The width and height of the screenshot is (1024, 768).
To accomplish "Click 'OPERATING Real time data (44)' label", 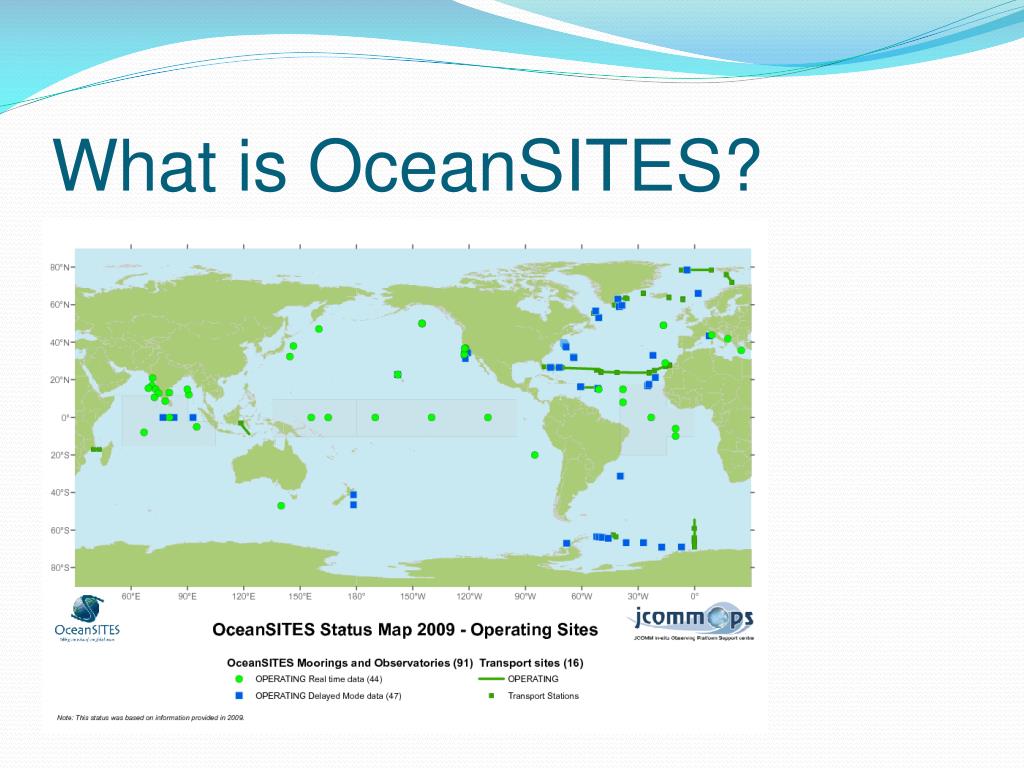I will (319, 679).
